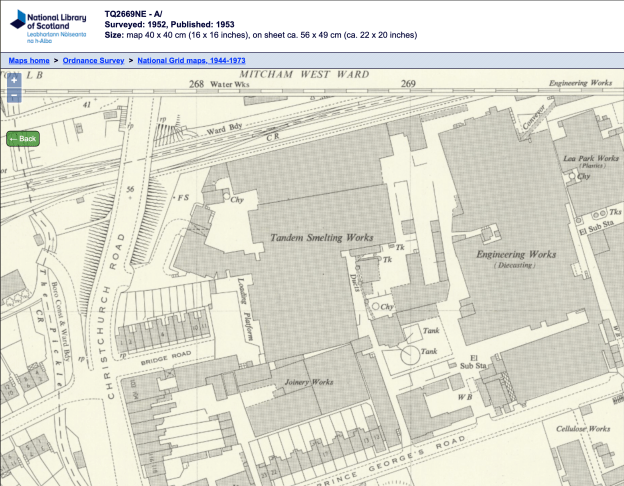Click the large circular tank symbol
Viewport: 624px width, 486px height.
pos(408,355)
